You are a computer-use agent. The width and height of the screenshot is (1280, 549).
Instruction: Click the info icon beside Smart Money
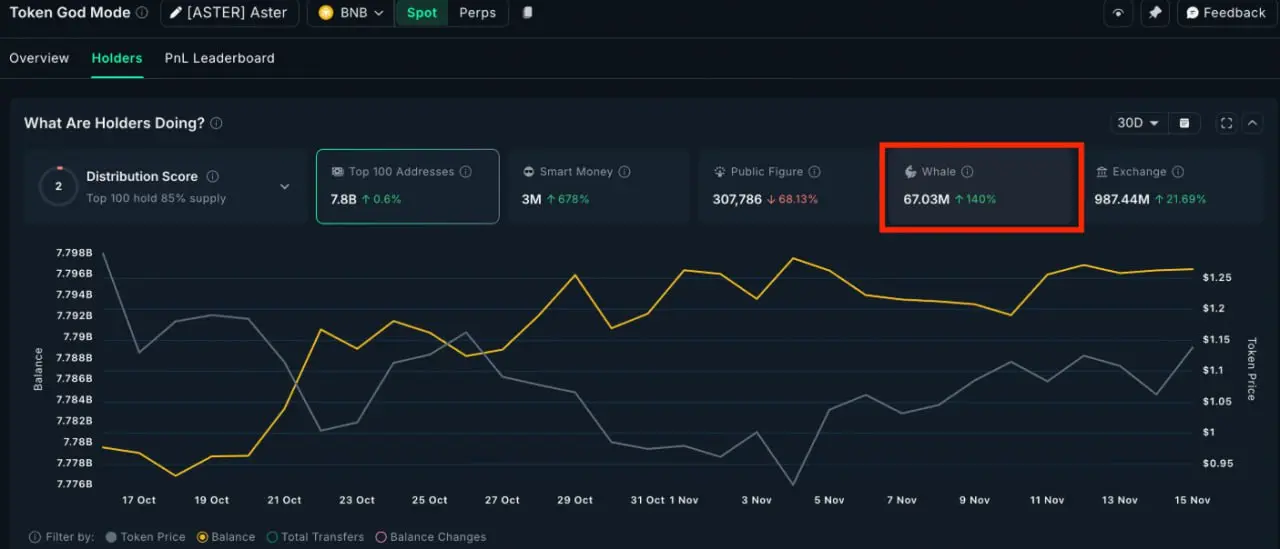[625, 172]
